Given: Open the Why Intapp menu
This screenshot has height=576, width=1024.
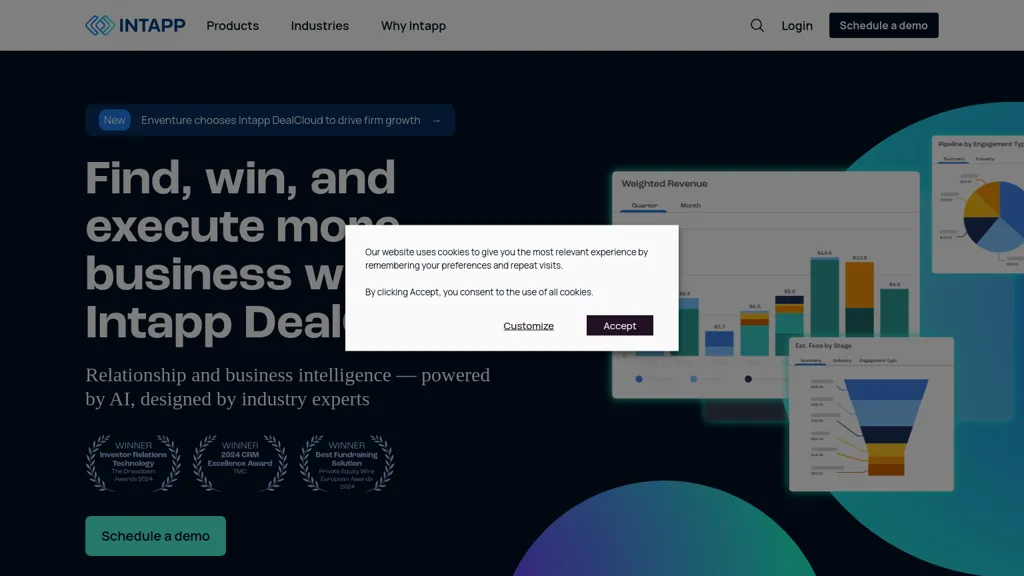Looking at the screenshot, I should (413, 25).
